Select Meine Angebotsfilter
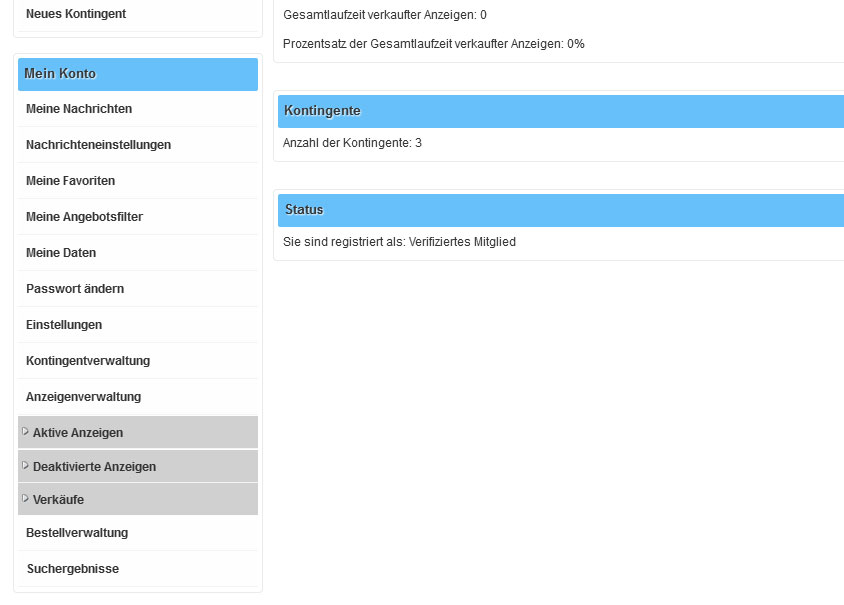This screenshot has width=844, height=605. (x=138, y=217)
